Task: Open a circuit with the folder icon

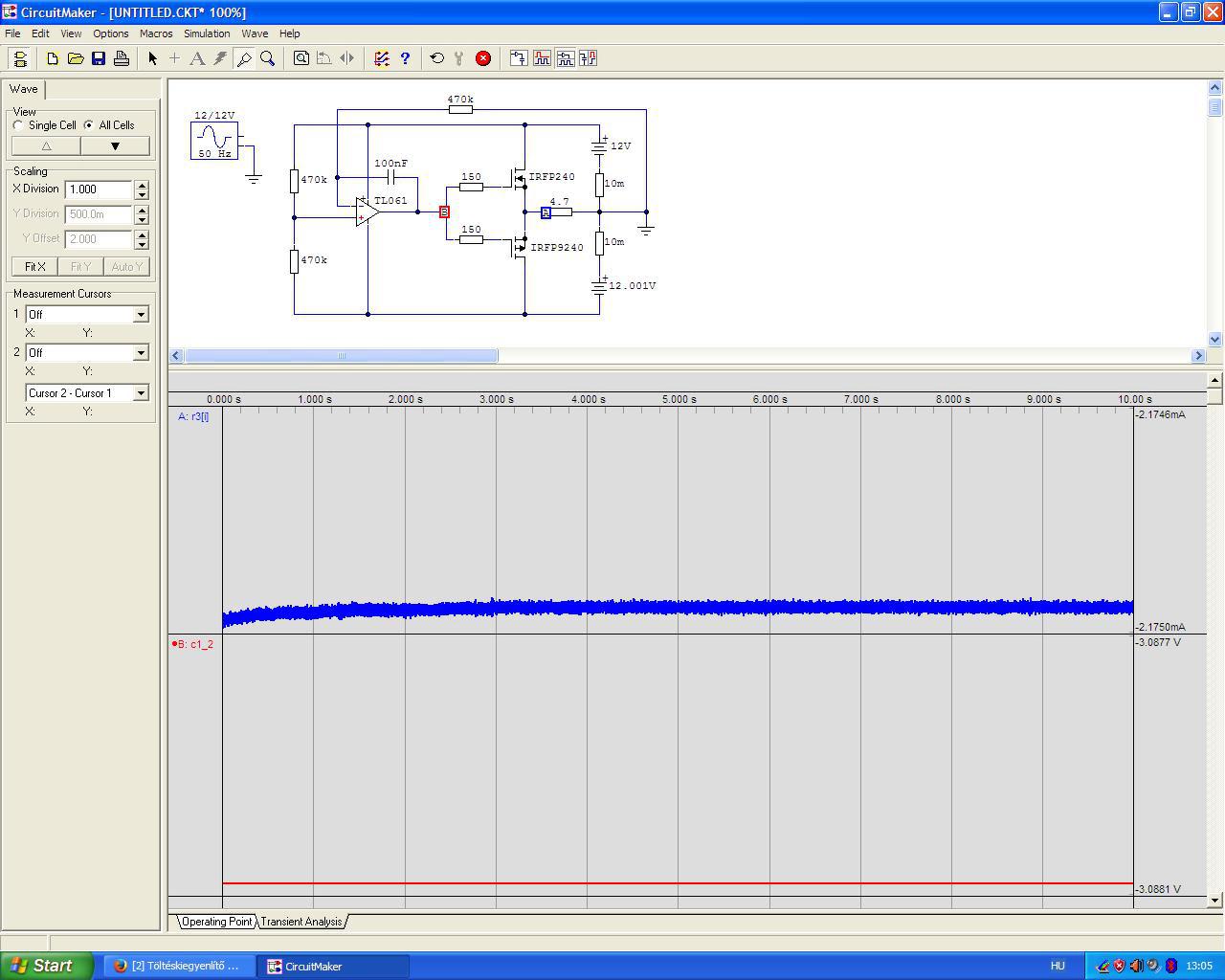Action: 76,58
